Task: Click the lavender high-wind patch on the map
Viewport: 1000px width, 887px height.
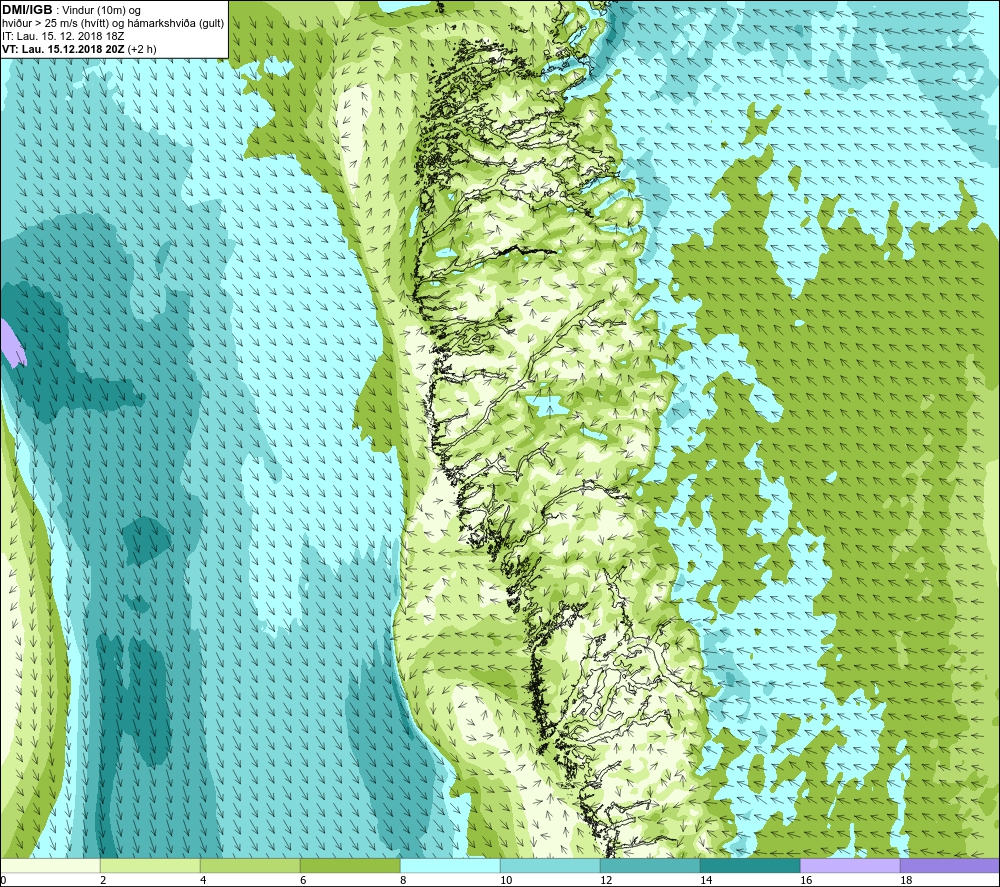Action: (11, 344)
